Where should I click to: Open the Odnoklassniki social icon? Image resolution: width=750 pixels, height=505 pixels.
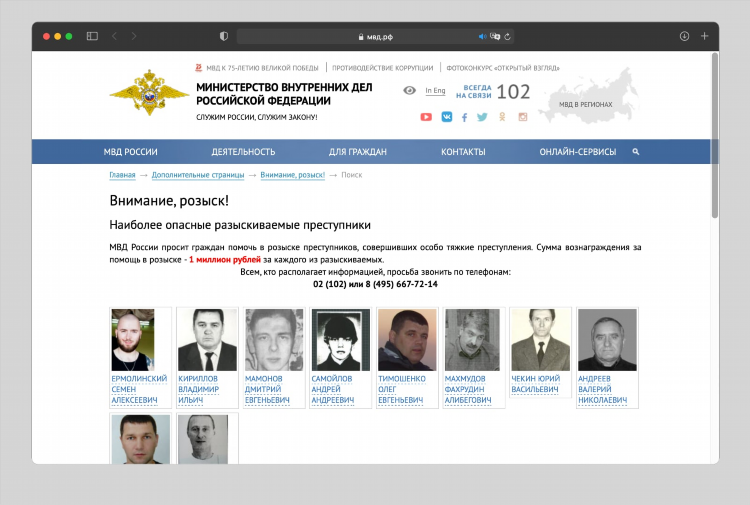coord(502,117)
